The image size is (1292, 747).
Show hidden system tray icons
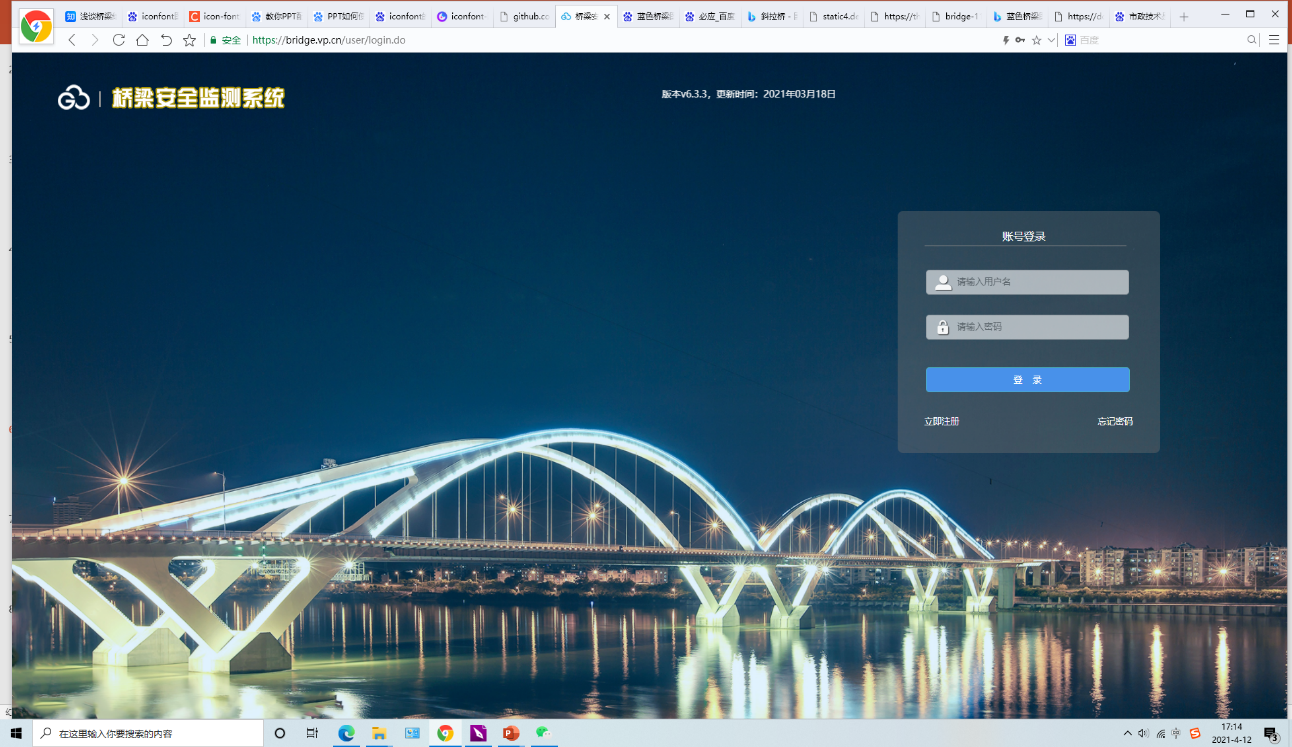[x=1128, y=733]
